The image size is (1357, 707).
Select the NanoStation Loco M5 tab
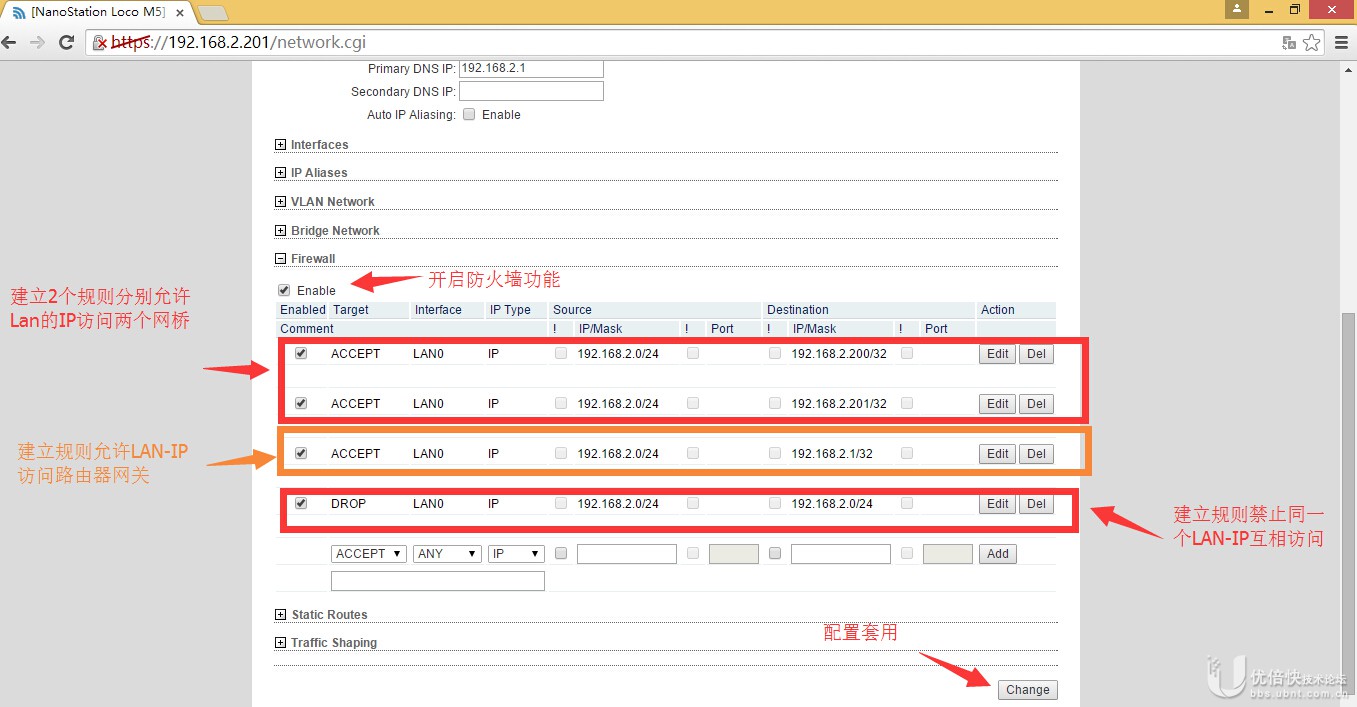(x=96, y=12)
